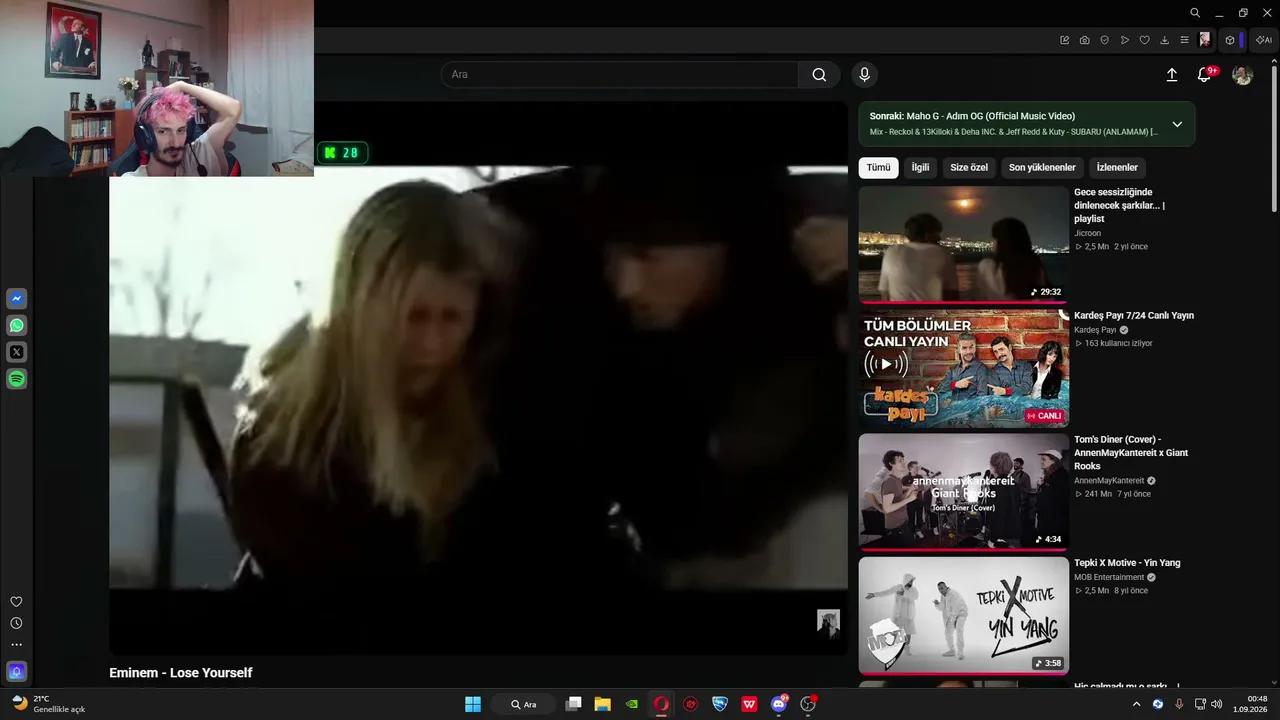Open the AnnenMayKantereit channel name
Image resolution: width=1280 pixels, height=720 pixels.
click(1109, 481)
